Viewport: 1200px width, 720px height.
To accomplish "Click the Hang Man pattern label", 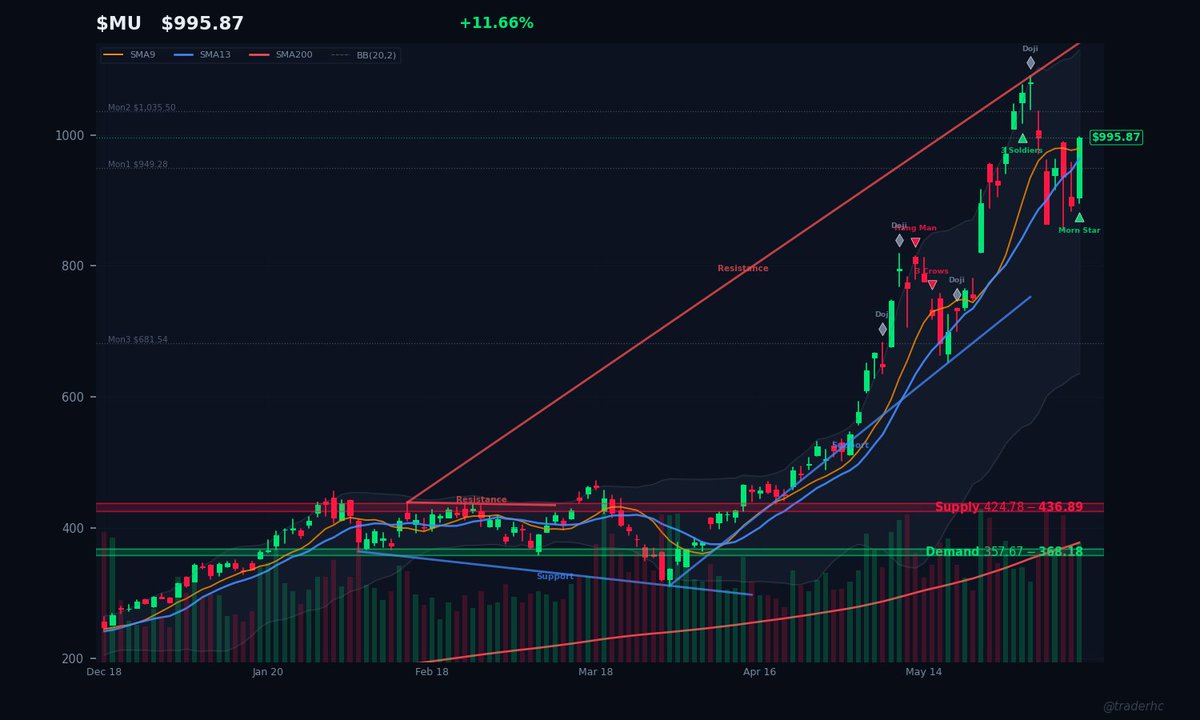I will [x=917, y=228].
